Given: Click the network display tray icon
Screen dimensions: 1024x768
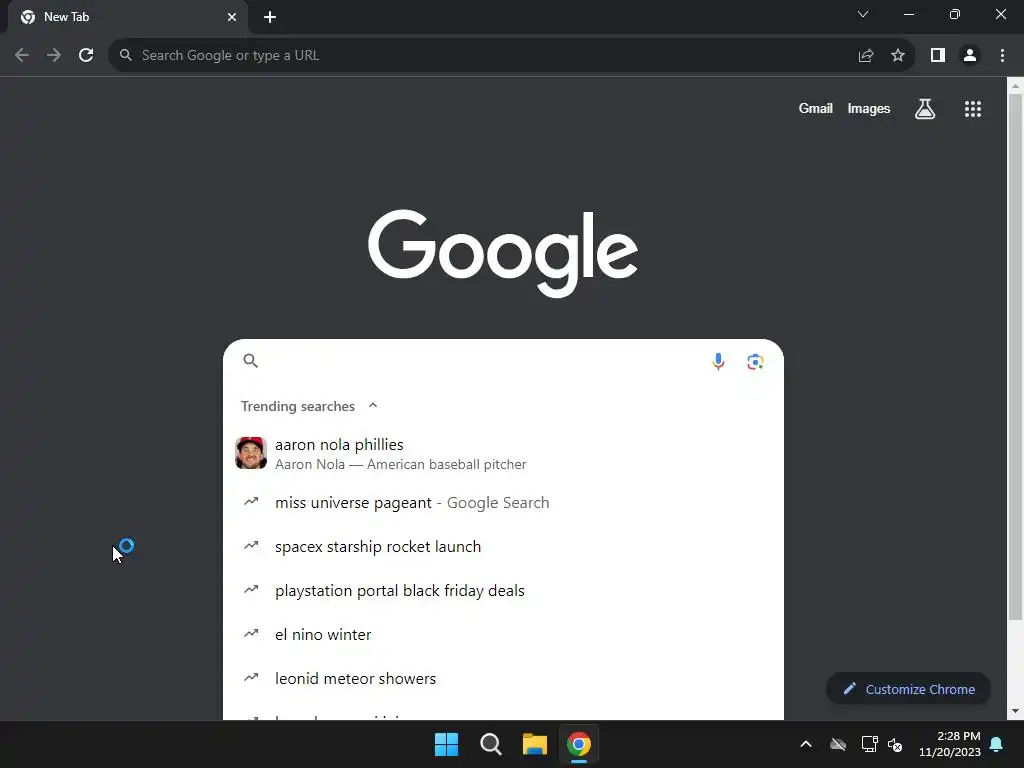Looking at the screenshot, I should tap(869, 744).
